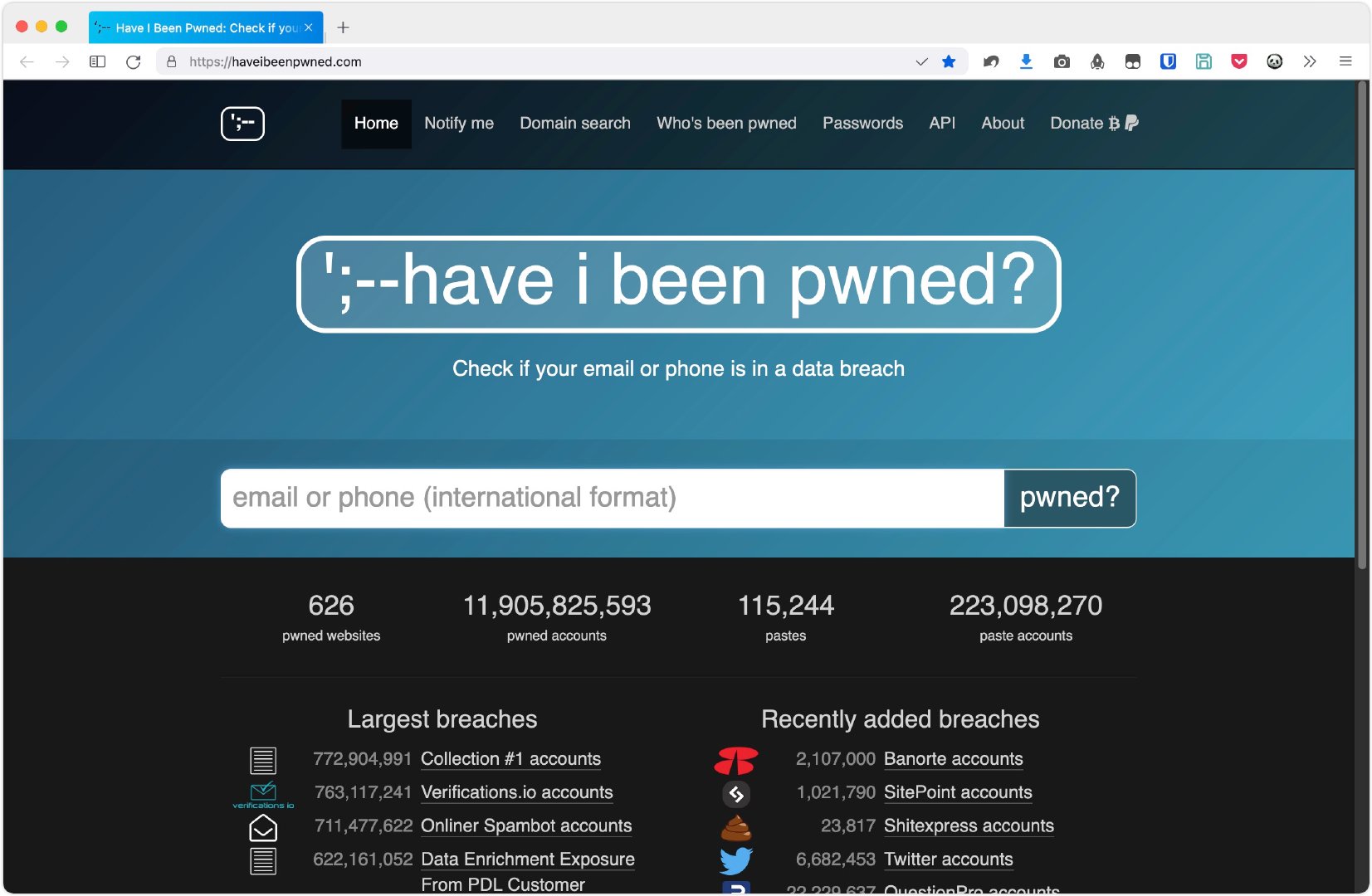Open Banorte accounts link

pos(954,759)
